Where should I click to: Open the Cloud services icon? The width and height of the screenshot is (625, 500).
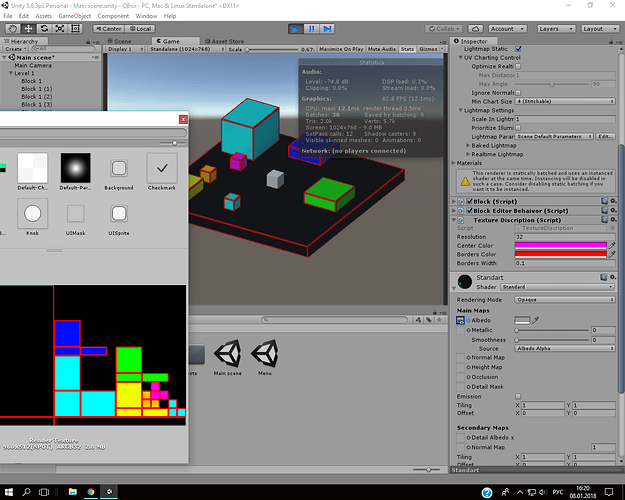tap(475, 29)
